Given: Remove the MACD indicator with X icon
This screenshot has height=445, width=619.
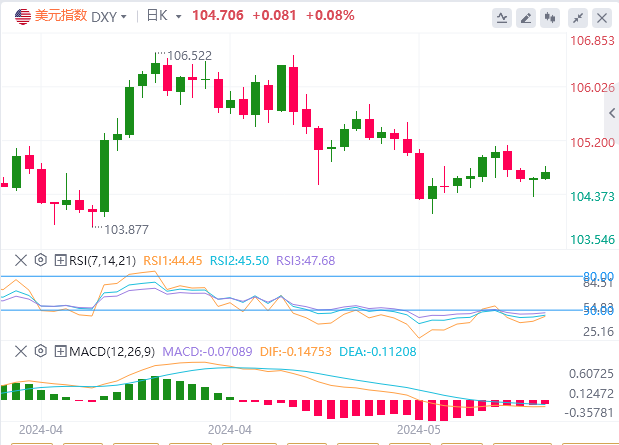Looking at the screenshot, I should coord(21,351).
